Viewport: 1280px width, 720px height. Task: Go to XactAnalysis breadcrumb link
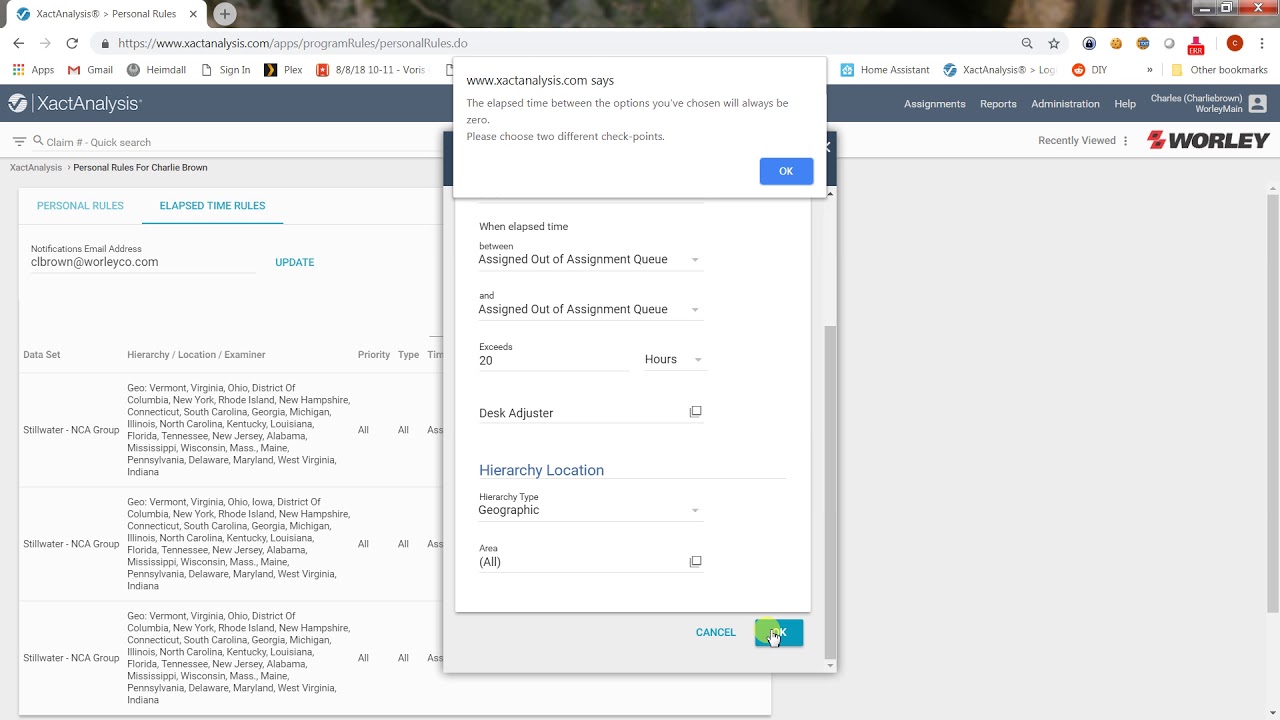click(x=36, y=167)
